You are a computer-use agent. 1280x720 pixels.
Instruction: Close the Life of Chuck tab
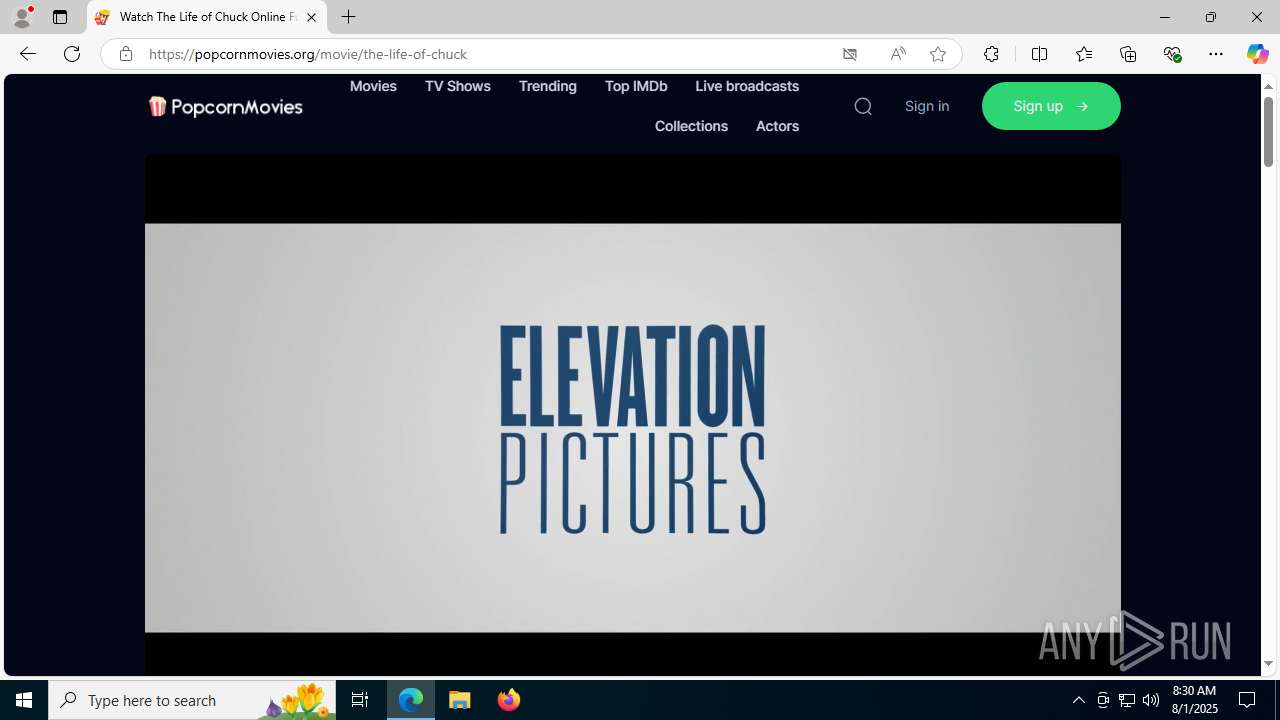[311, 17]
